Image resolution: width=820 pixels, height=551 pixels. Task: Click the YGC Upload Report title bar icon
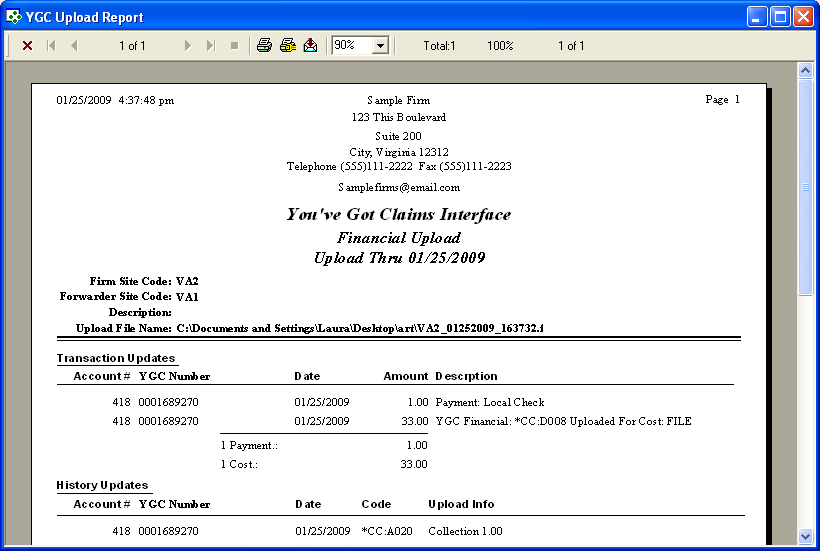coord(15,17)
